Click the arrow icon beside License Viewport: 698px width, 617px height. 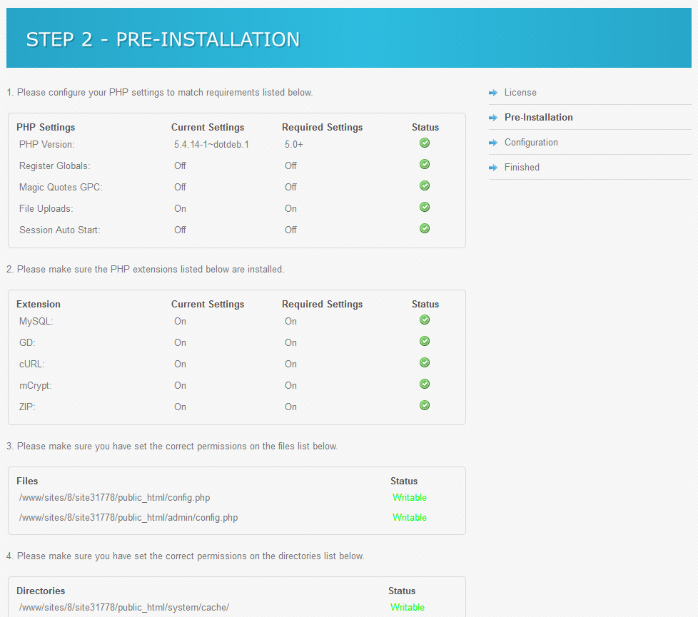click(493, 93)
